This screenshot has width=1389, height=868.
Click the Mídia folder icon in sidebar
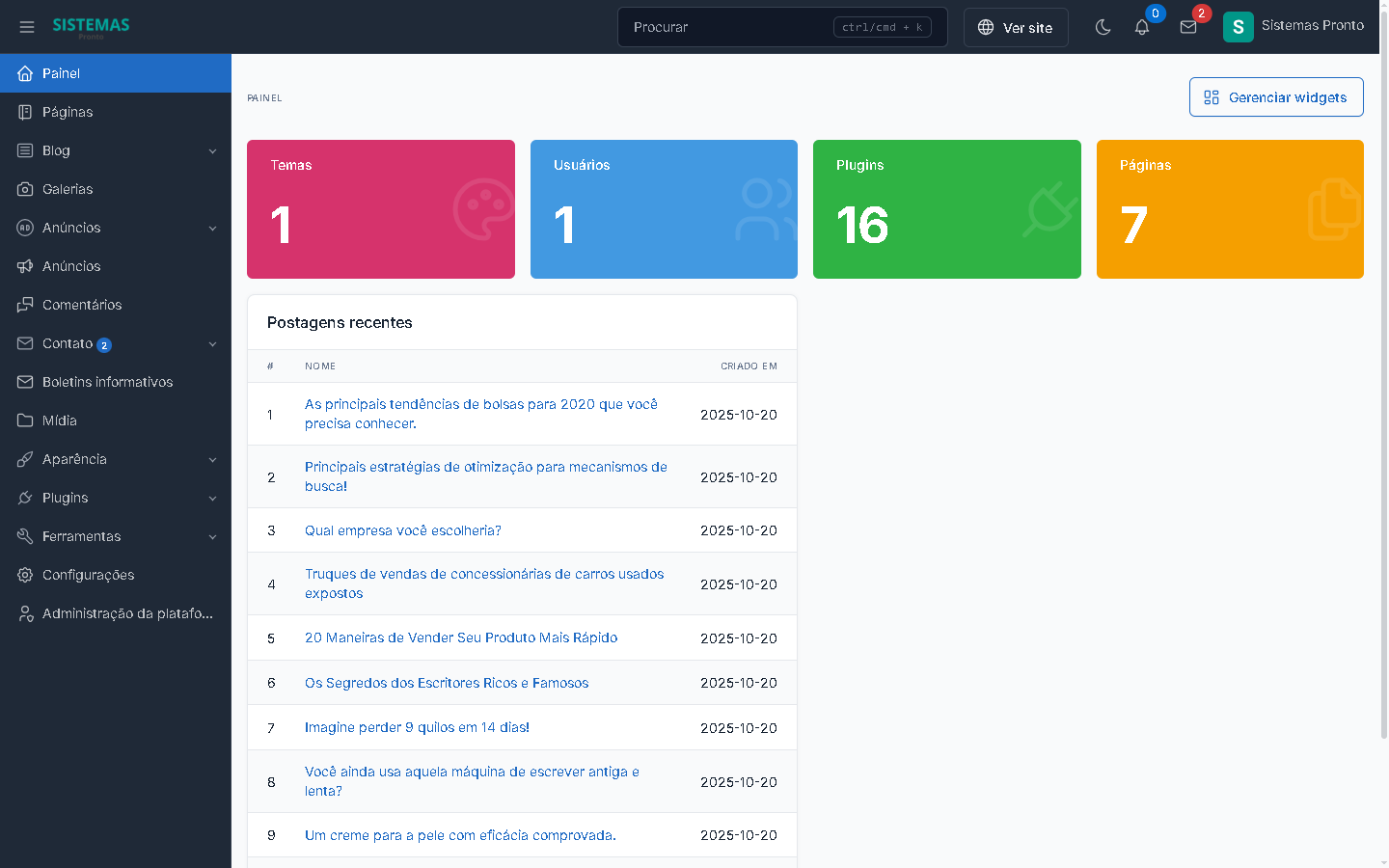25,420
